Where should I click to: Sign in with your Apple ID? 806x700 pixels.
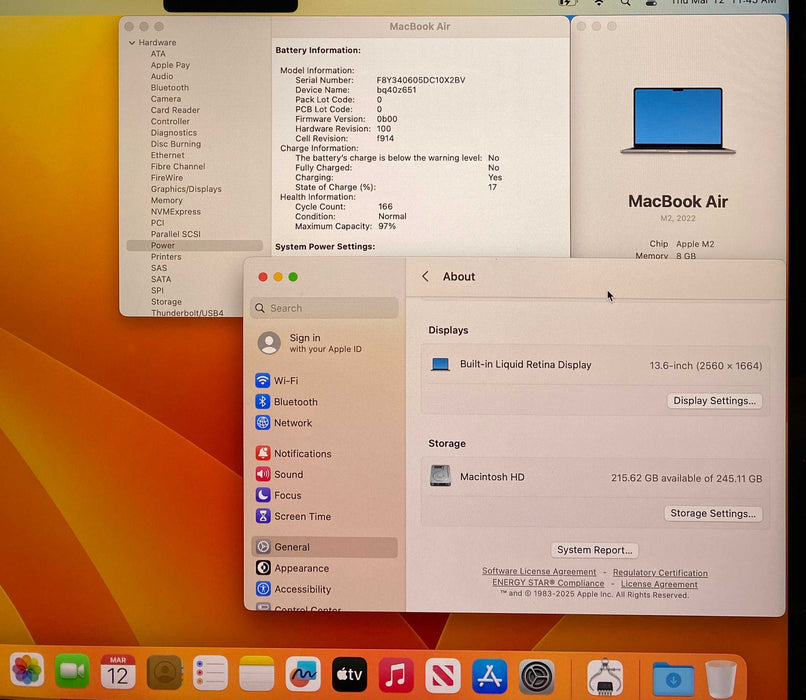pos(310,343)
